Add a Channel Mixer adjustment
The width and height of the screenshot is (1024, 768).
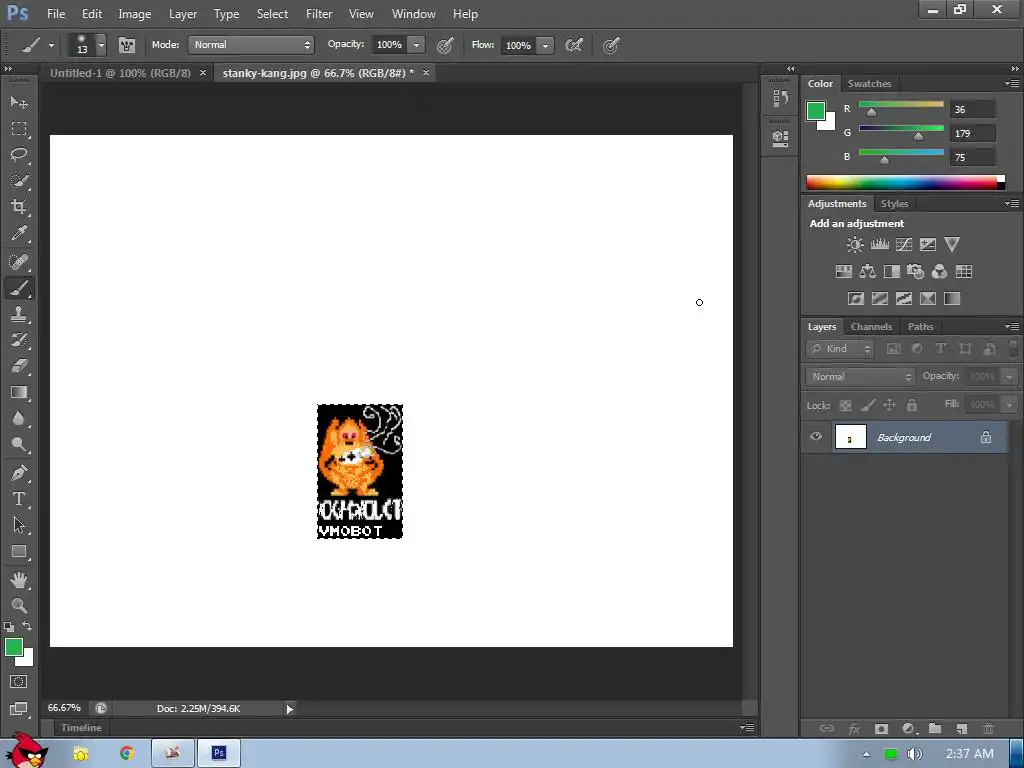939,272
